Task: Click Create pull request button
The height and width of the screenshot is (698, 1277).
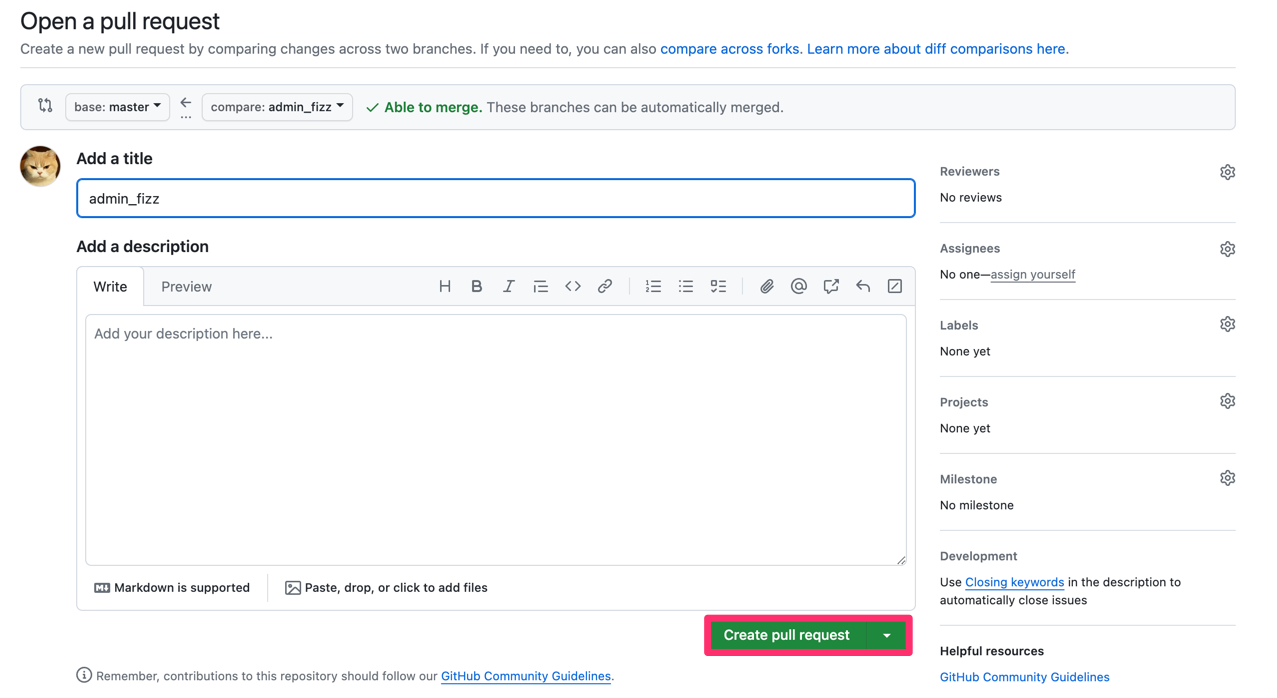Action: pyautogui.click(x=787, y=635)
